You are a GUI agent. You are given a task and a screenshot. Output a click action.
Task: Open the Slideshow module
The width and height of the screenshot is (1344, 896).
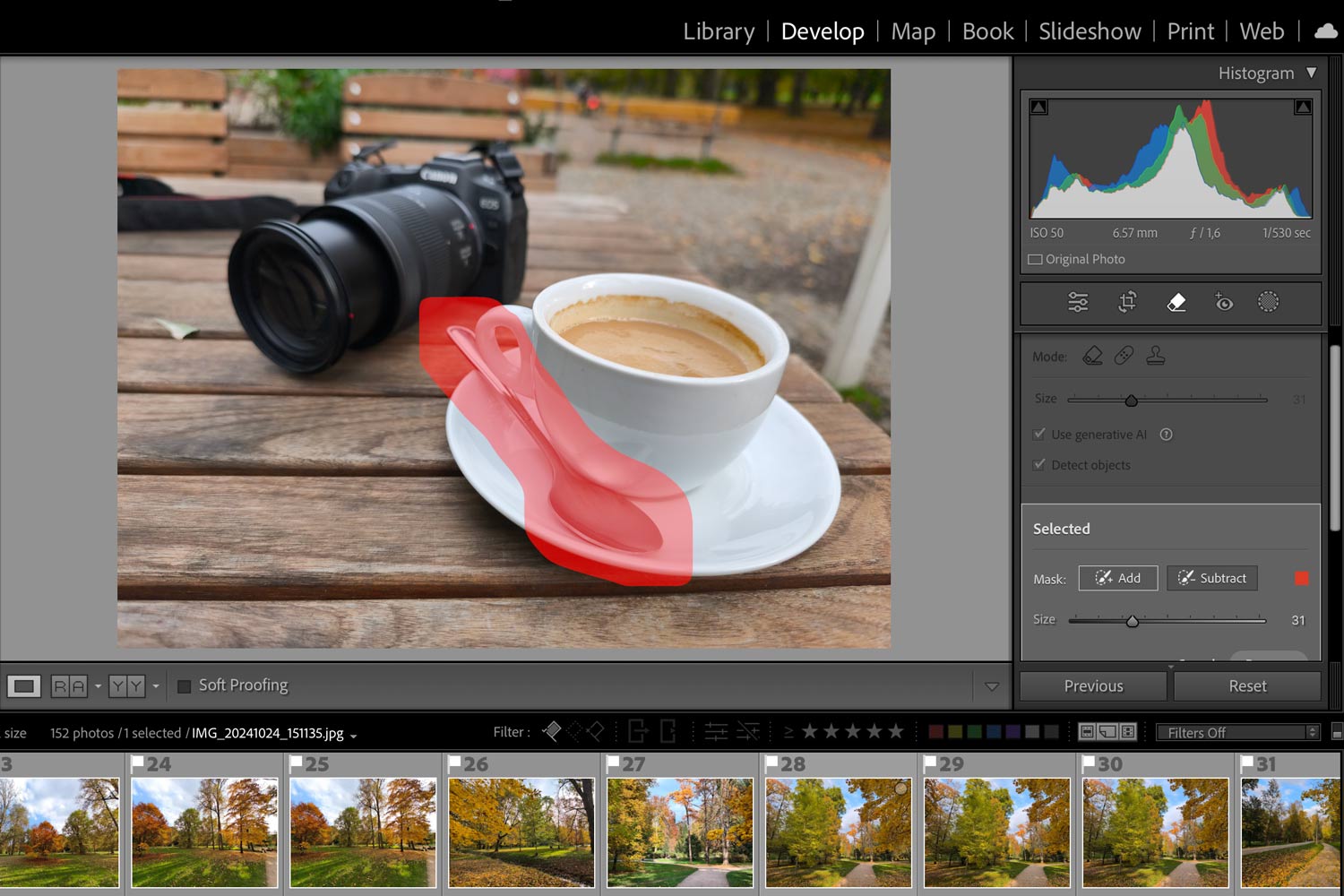point(1090,31)
